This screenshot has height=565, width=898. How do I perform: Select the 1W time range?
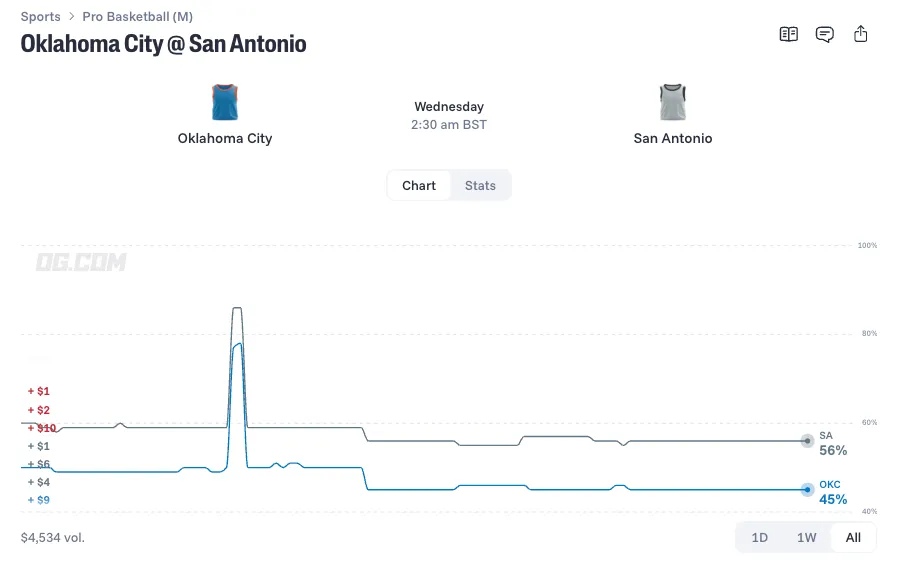(806, 538)
